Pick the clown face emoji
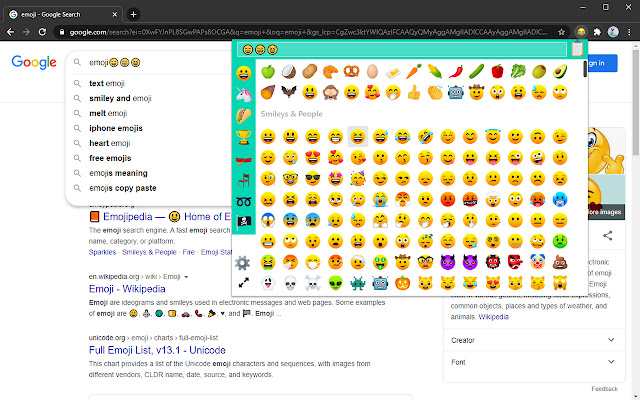The image size is (640, 400). (x=538, y=262)
